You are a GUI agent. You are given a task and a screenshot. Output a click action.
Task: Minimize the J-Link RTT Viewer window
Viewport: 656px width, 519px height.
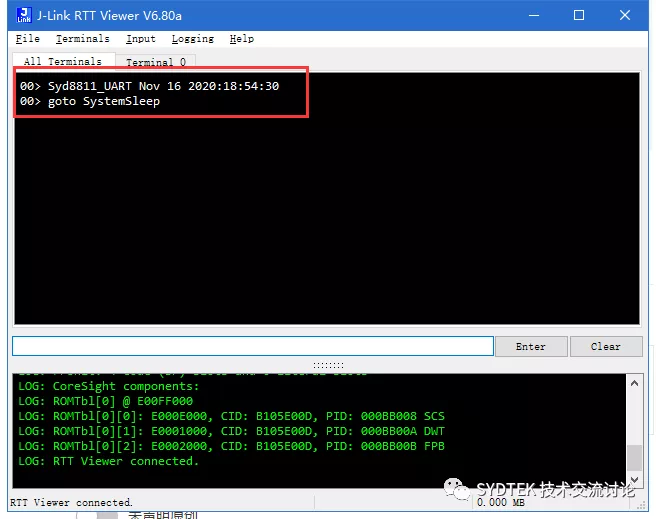click(x=534, y=15)
